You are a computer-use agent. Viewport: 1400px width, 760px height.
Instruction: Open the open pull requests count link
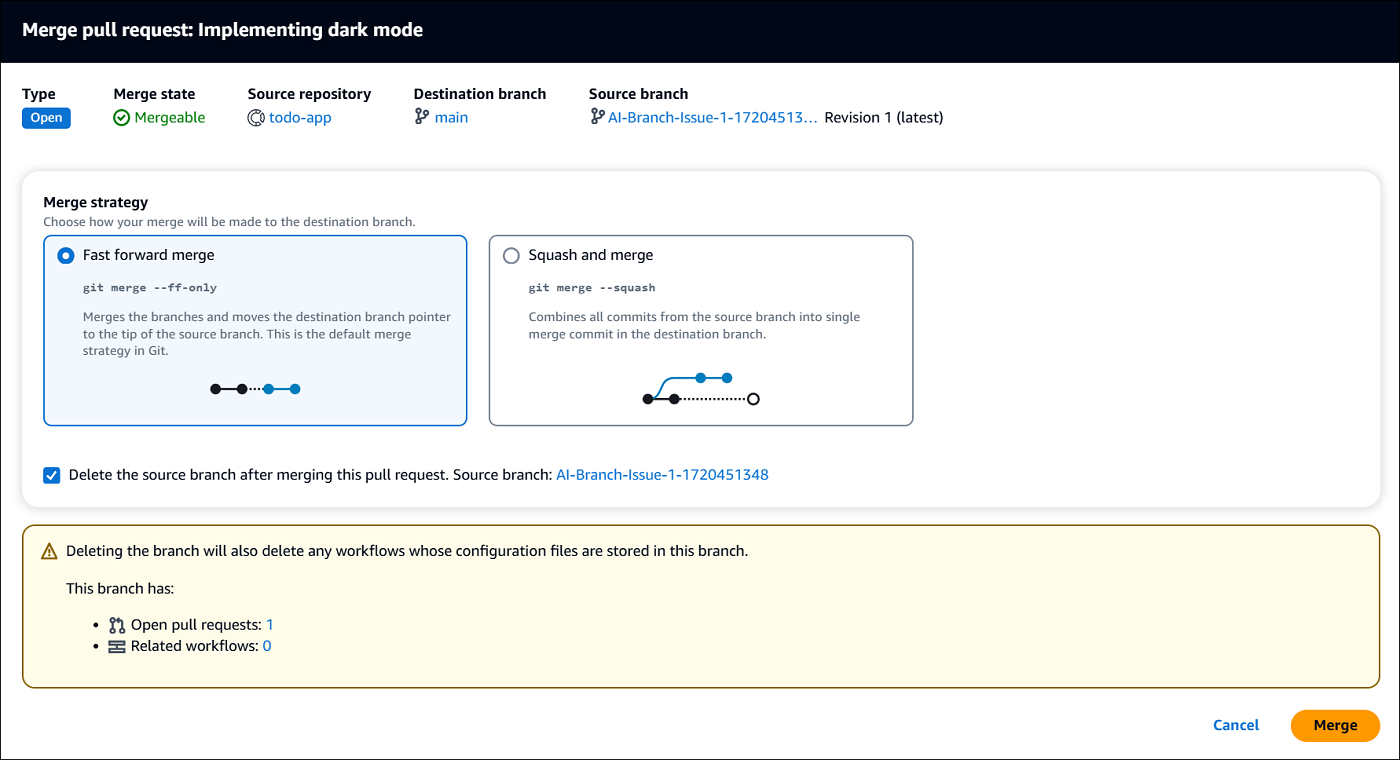pyautogui.click(x=269, y=625)
